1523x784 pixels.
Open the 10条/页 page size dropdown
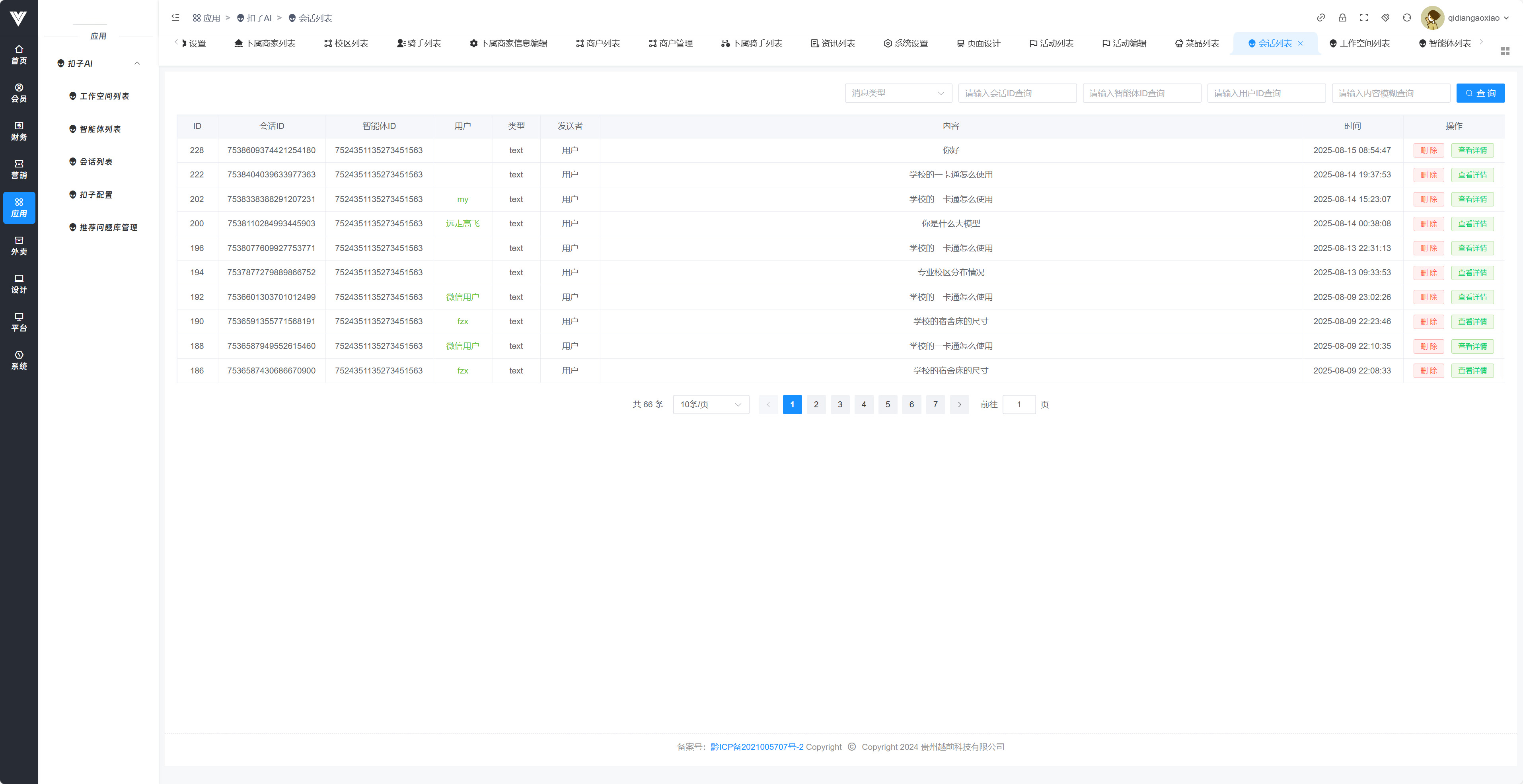[711, 405]
